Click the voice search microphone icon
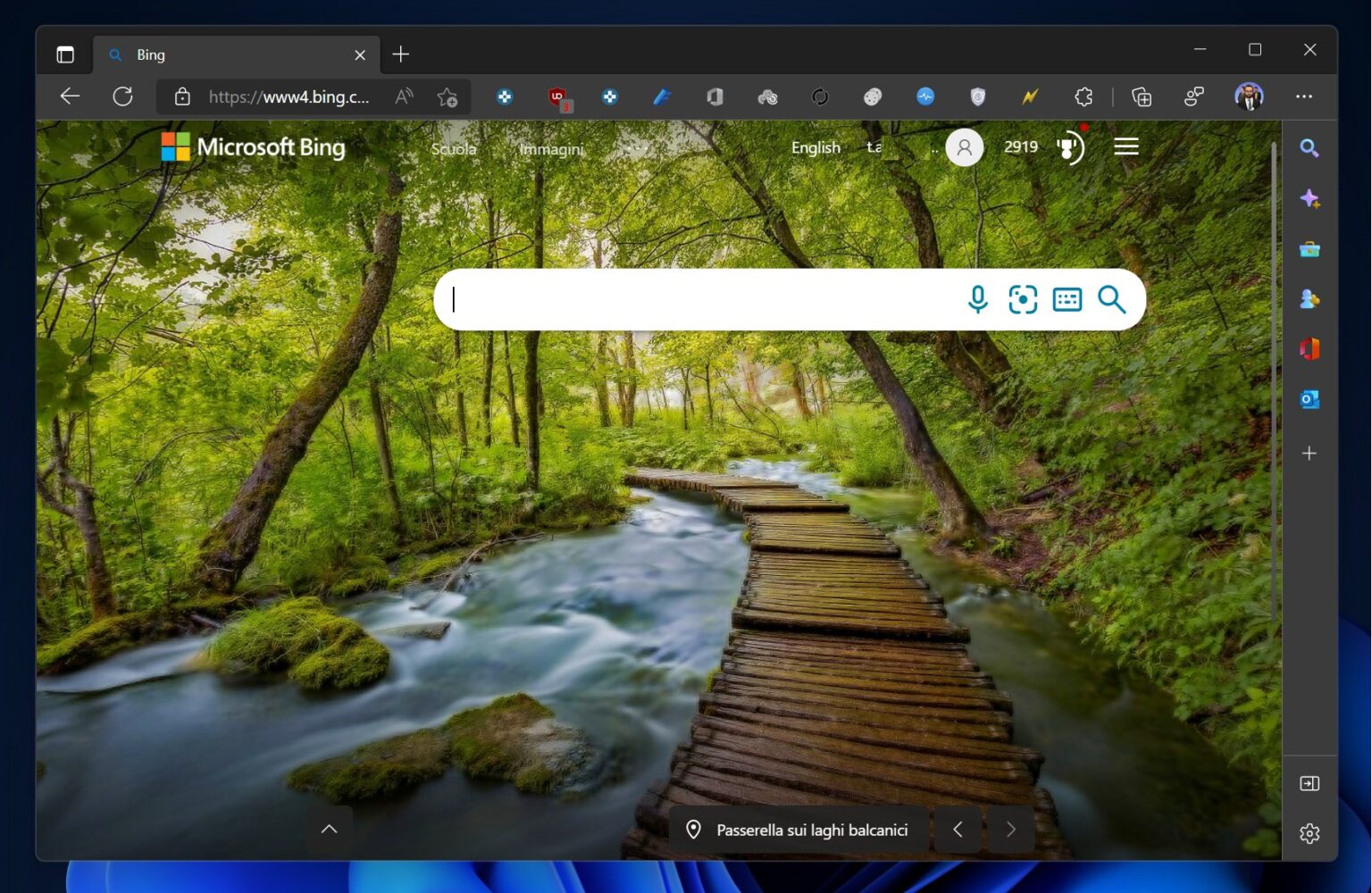This screenshot has width=1372, height=893. 978,300
